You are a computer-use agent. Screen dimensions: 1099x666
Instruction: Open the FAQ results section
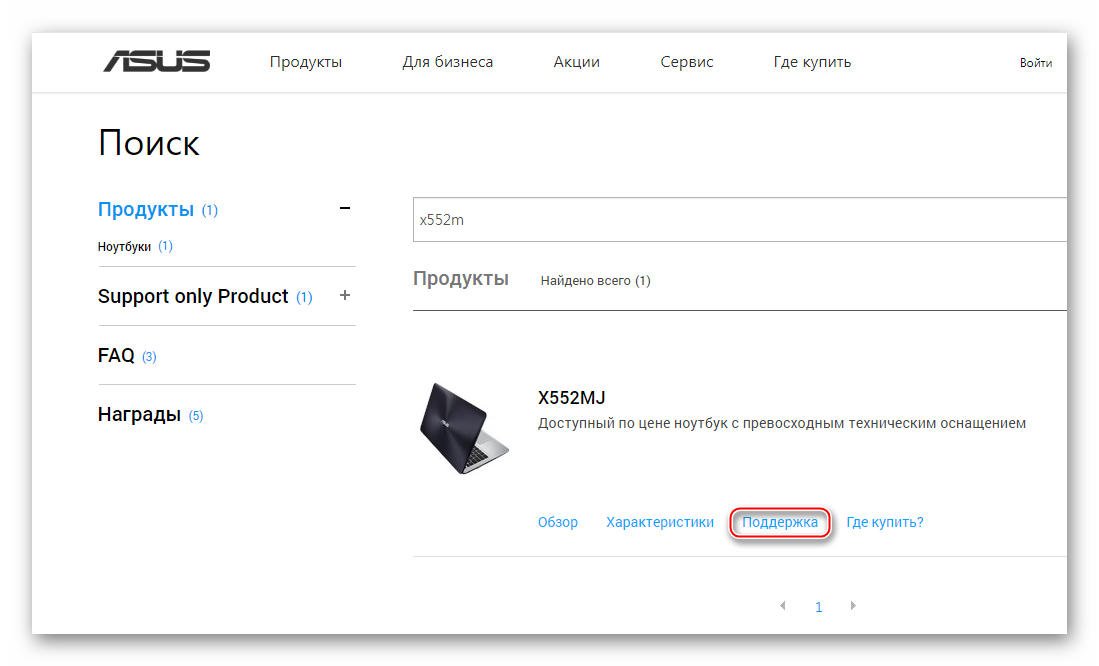click(x=116, y=355)
